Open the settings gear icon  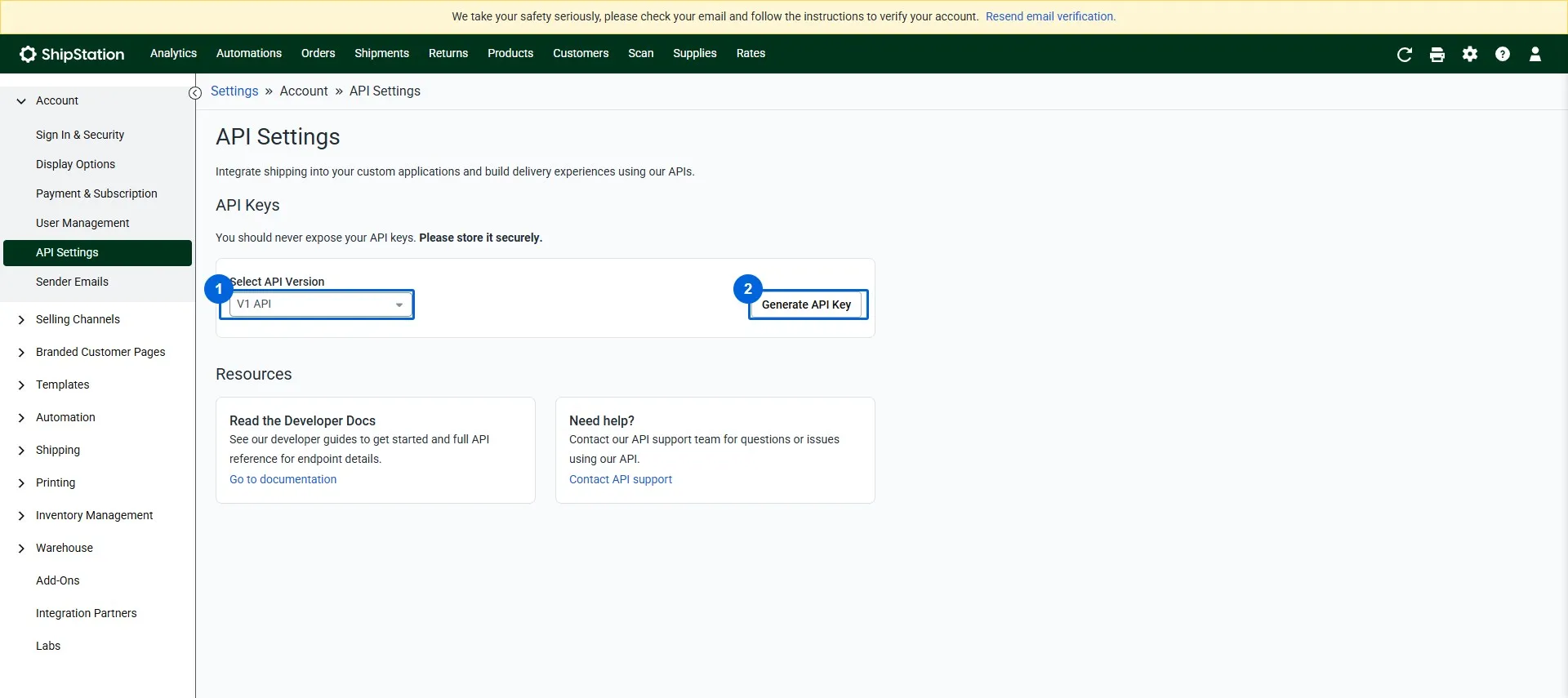click(x=1470, y=54)
